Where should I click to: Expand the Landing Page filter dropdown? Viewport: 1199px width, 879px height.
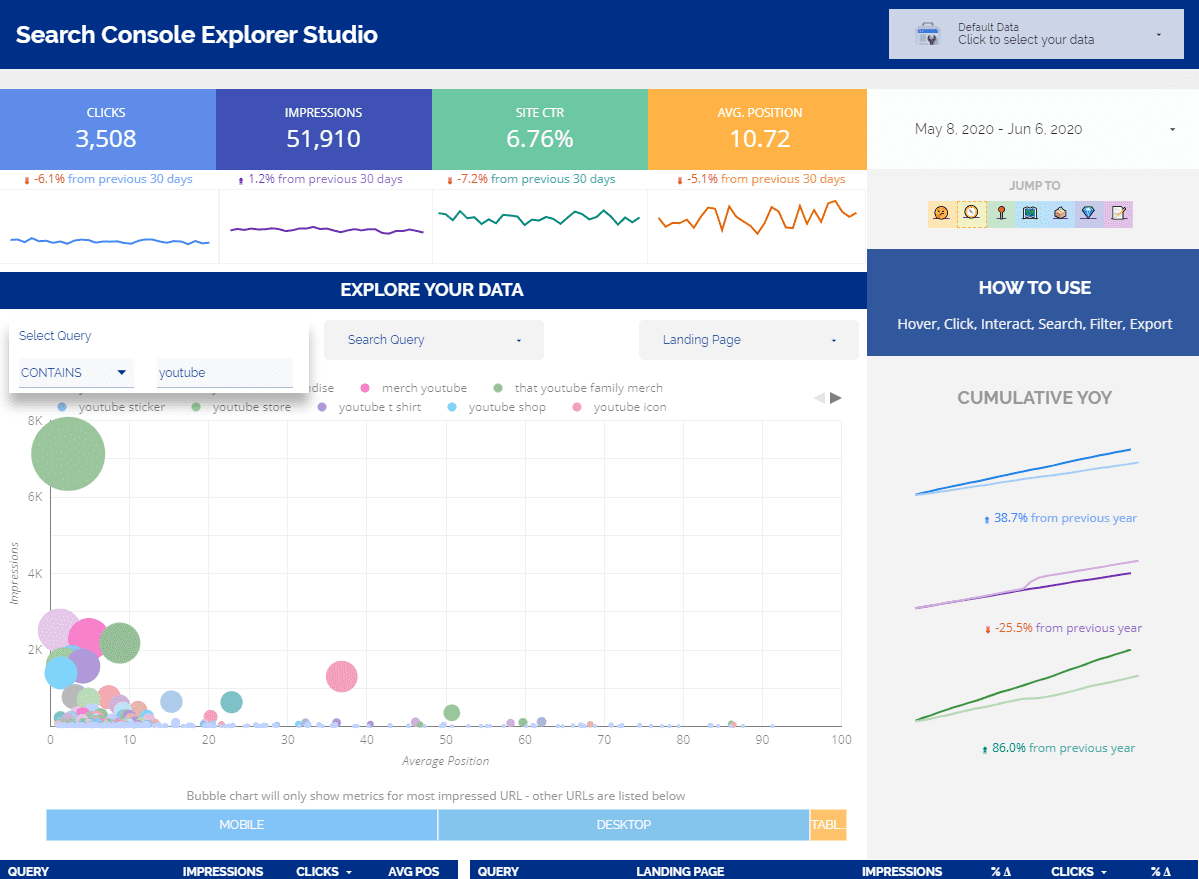pos(749,339)
